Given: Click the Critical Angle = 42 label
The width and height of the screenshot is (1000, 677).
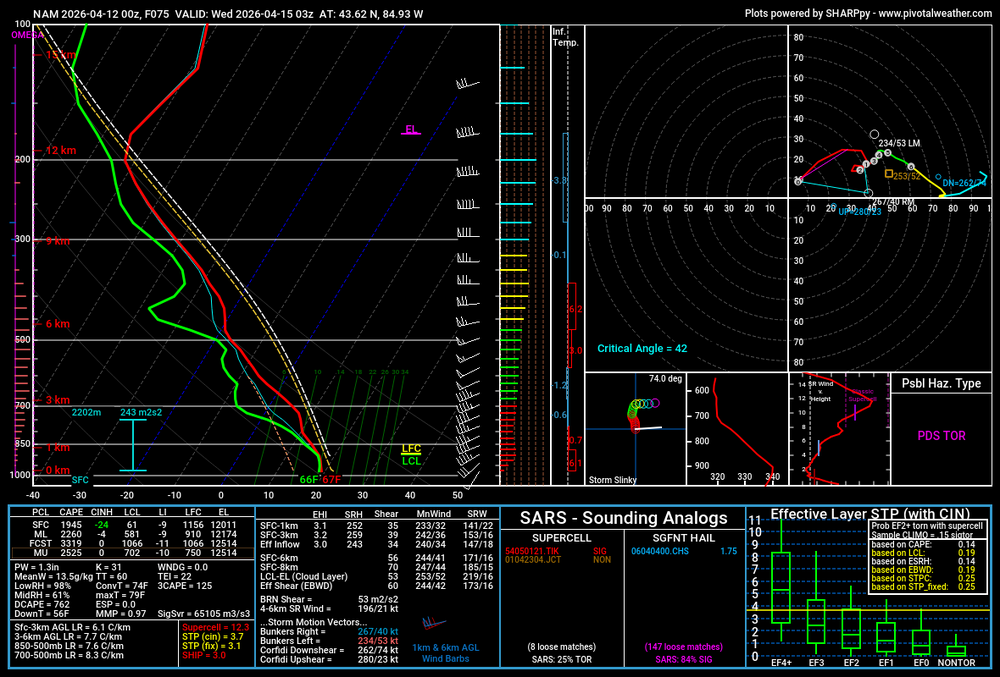Looking at the screenshot, I should tap(642, 348).
